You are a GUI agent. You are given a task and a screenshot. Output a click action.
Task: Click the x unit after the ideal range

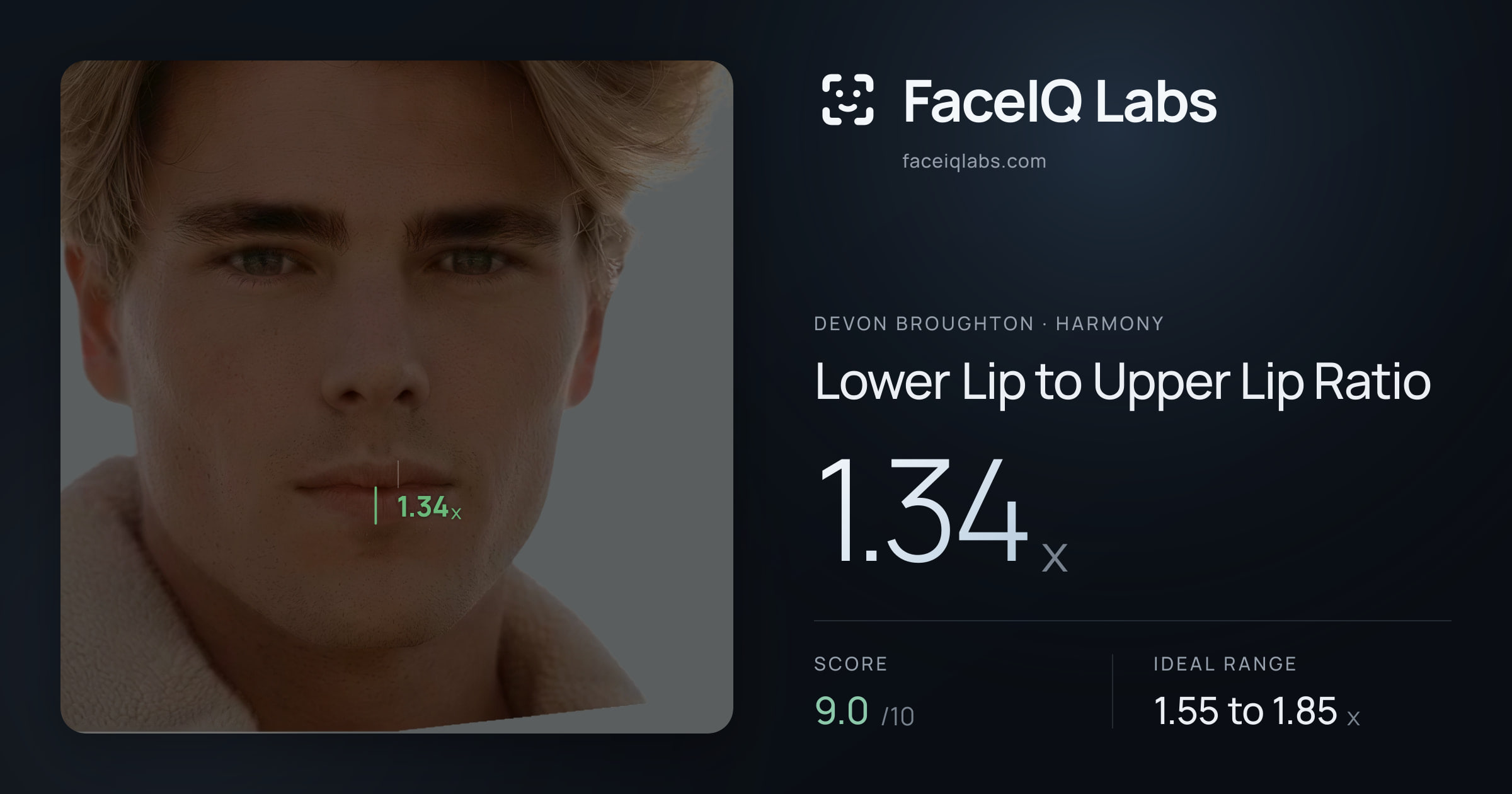1353,718
